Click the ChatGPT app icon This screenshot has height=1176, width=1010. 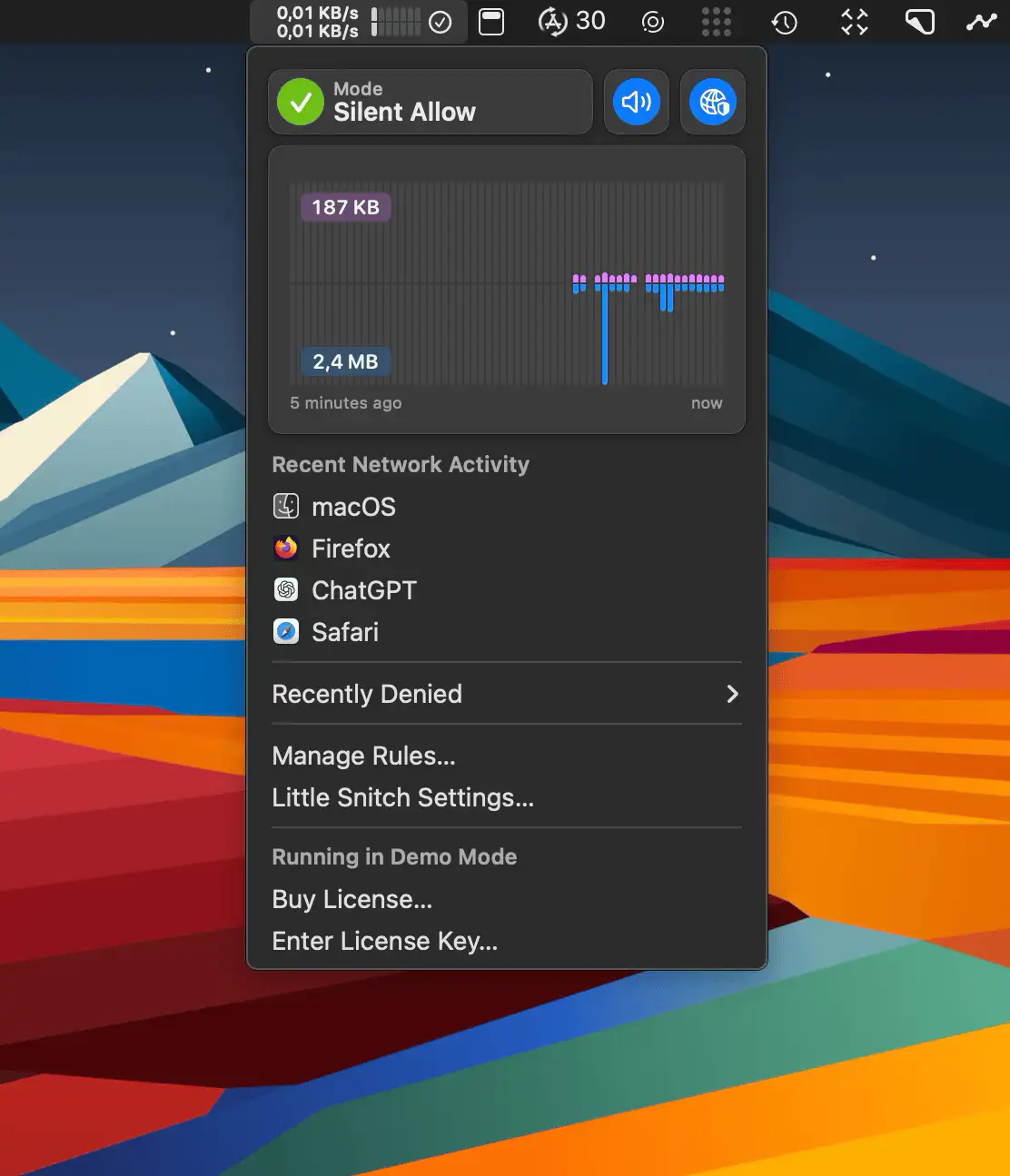286,589
